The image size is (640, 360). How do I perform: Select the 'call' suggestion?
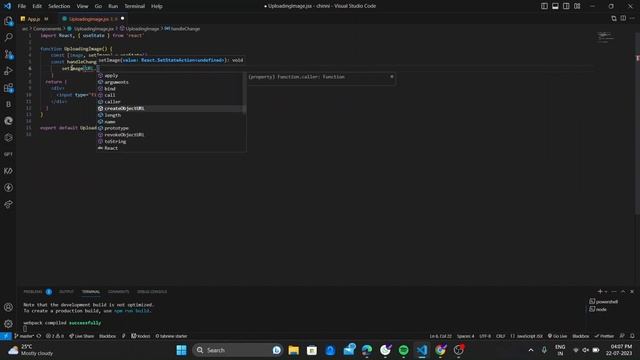(171, 95)
